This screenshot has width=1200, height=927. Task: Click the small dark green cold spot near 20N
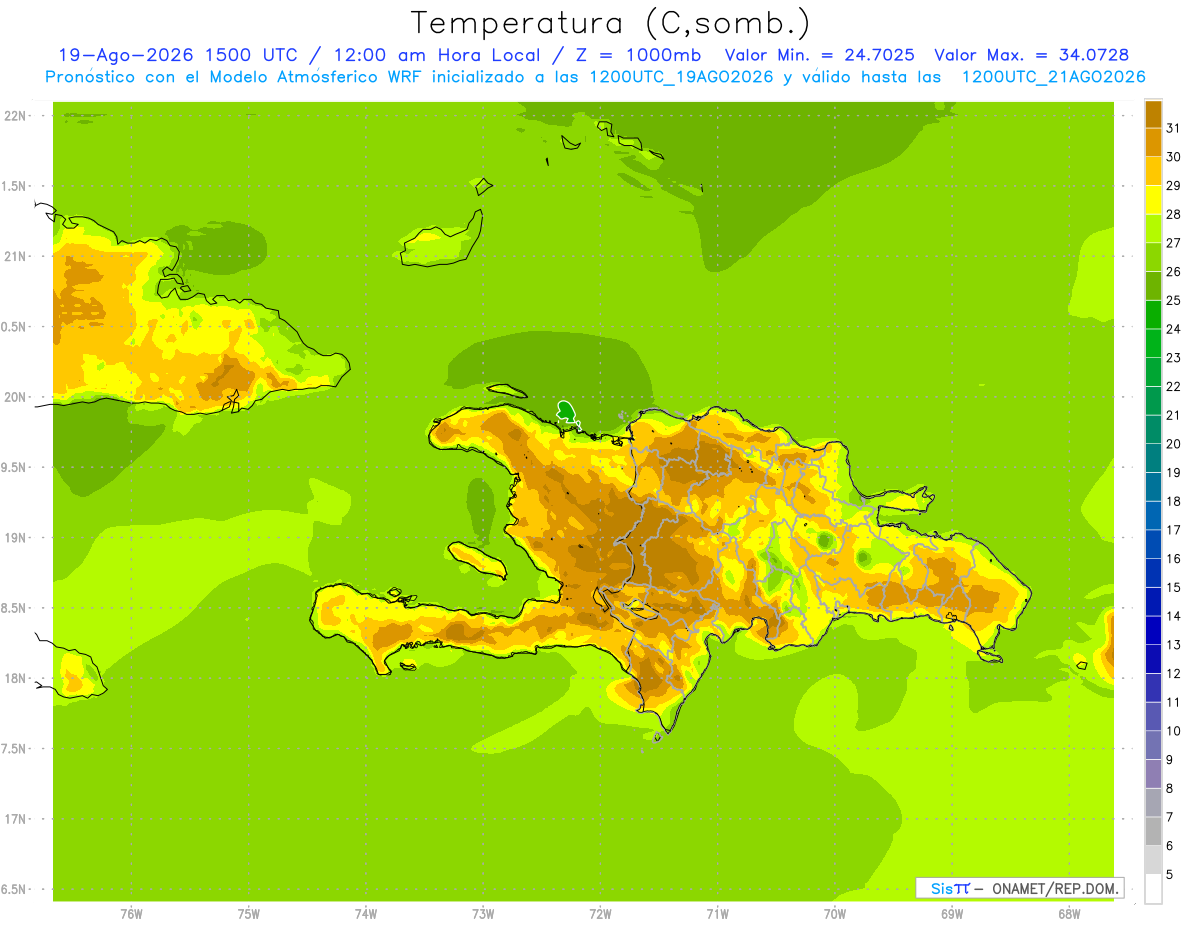(566, 410)
